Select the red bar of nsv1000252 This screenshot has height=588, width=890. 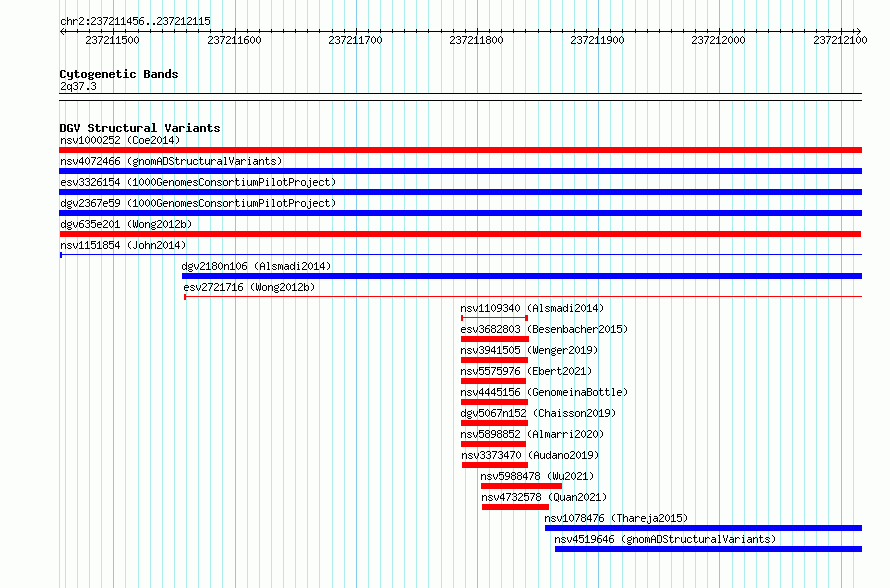pos(460,150)
